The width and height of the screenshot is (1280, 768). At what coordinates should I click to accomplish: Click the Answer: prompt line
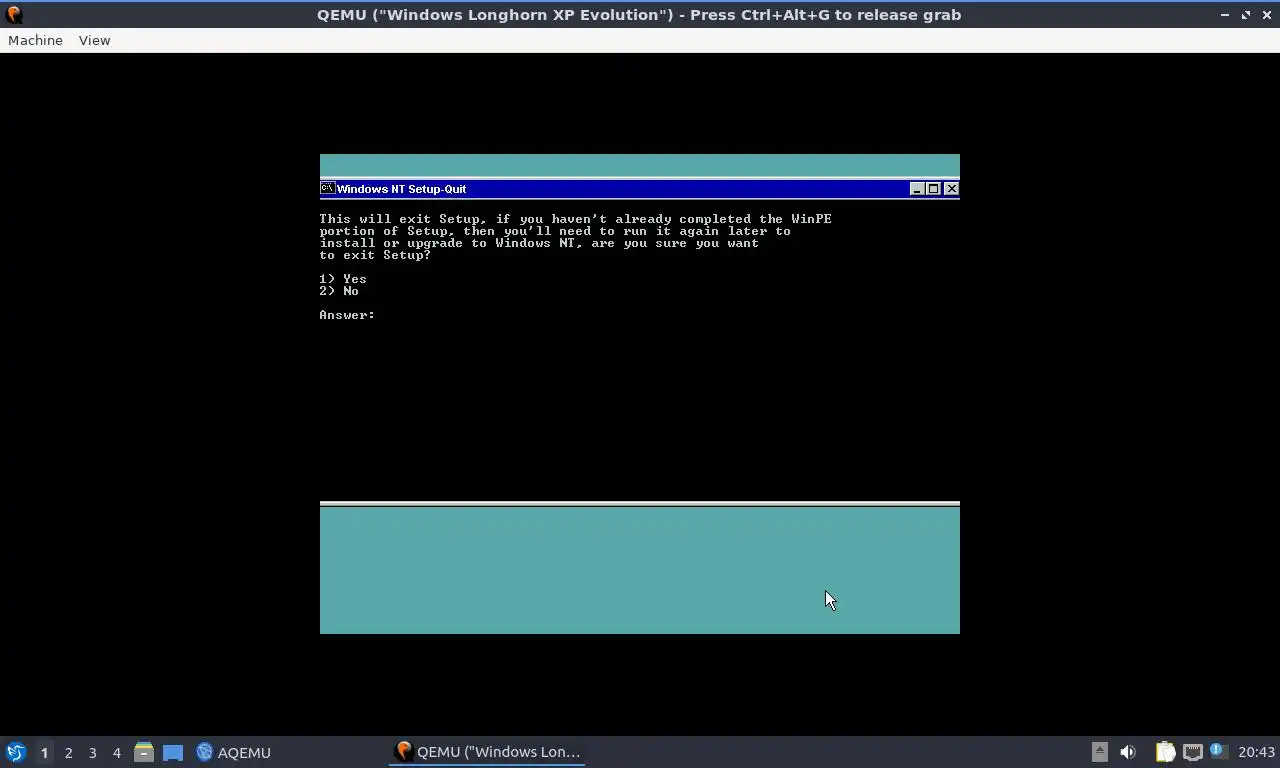(x=347, y=315)
